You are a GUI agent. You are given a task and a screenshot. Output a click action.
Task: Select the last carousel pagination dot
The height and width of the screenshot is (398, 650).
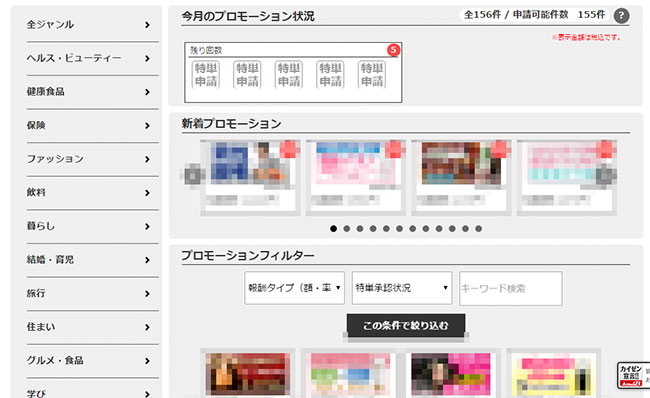pos(478,228)
